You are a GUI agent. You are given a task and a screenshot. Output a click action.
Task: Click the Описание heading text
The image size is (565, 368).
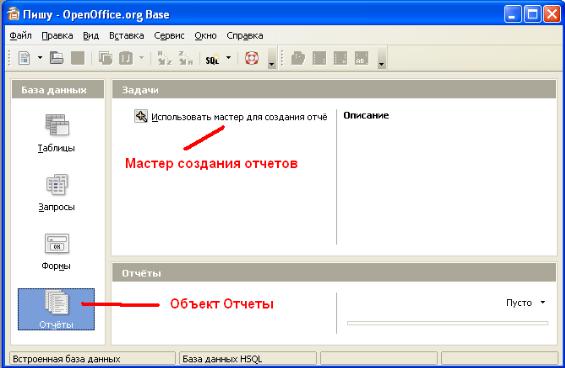[x=366, y=115]
